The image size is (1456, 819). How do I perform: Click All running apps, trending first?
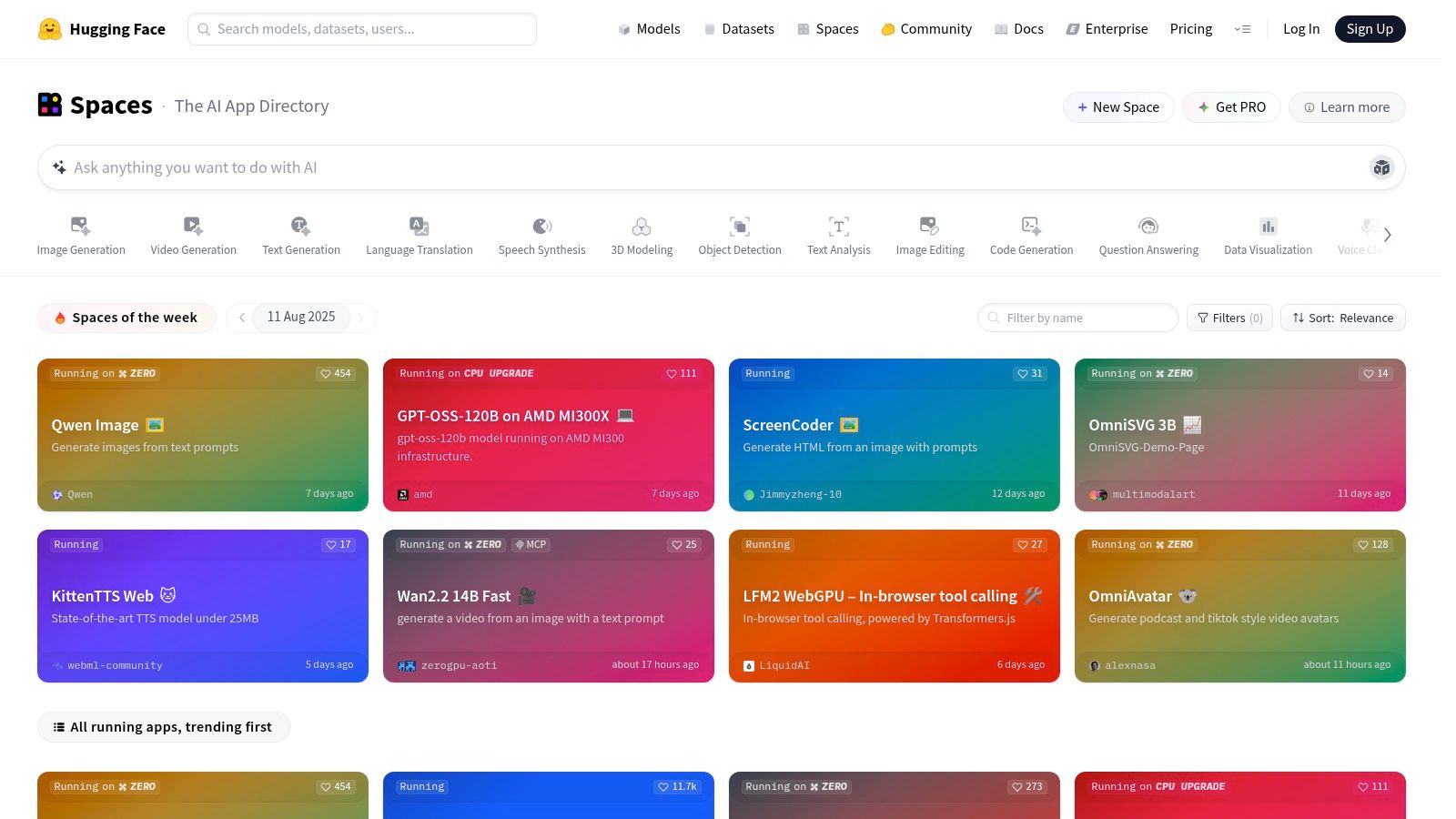[x=164, y=727]
